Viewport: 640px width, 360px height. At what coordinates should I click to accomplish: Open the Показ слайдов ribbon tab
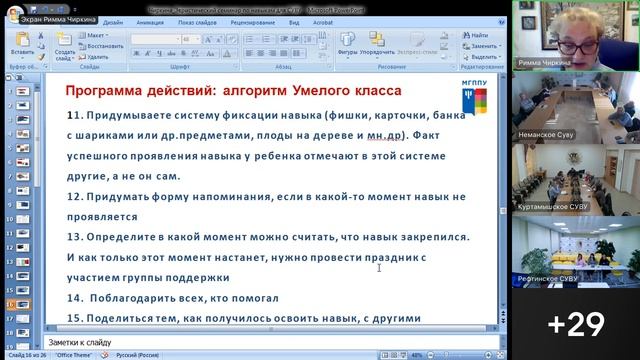[197, 23]
